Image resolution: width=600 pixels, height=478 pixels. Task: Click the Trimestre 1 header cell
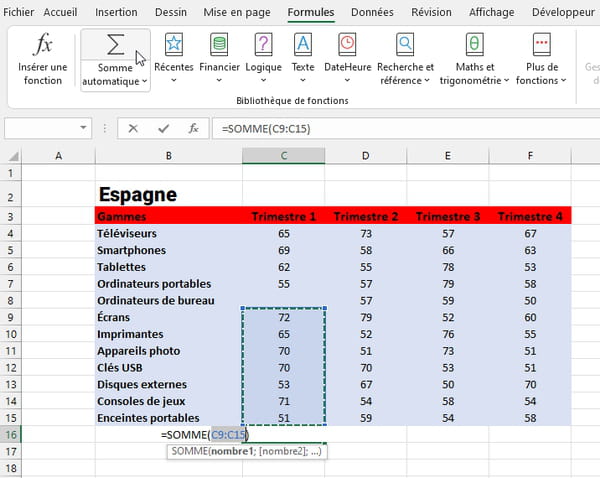coord(284,216)
